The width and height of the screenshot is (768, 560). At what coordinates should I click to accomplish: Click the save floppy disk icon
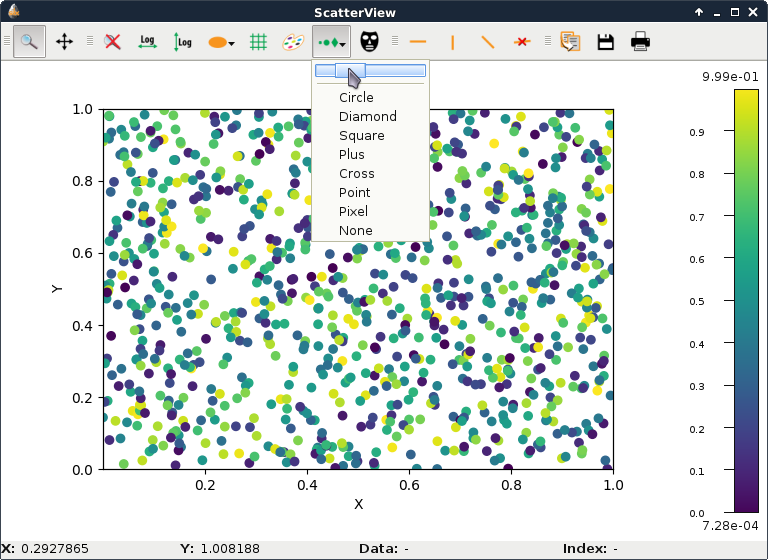(605, 42)
